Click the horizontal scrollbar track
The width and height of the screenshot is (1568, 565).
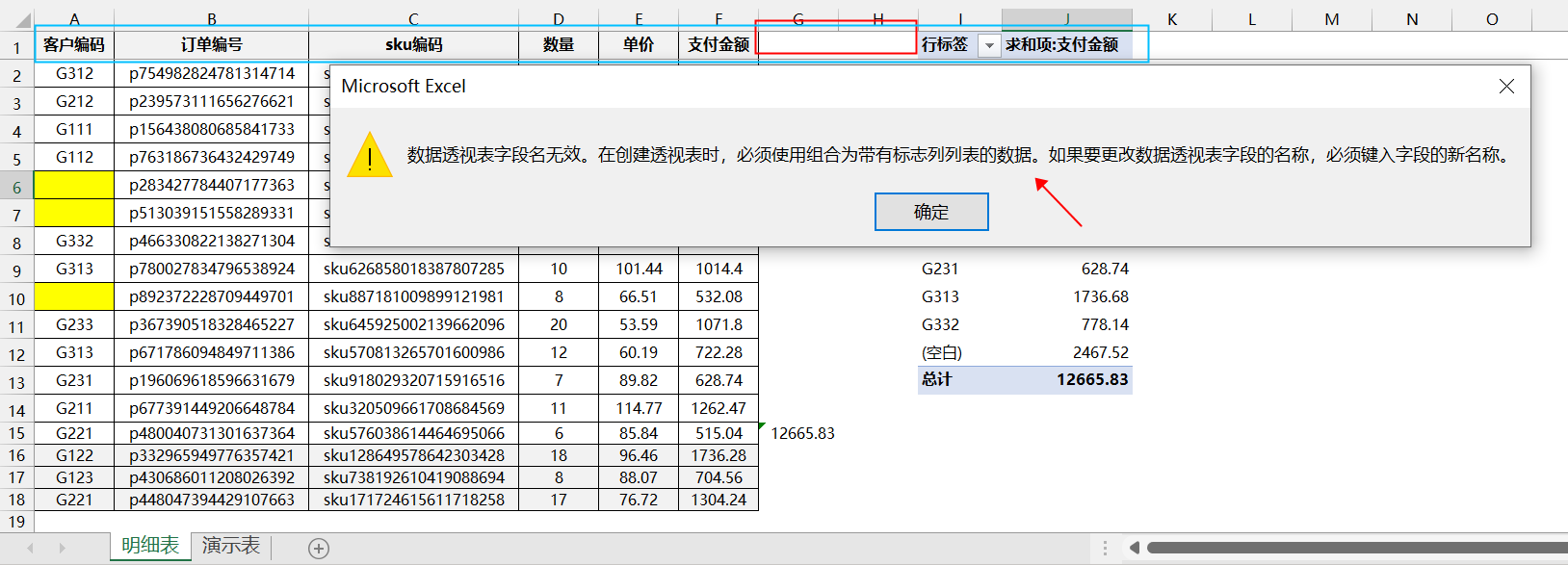tap(1356, 548)
